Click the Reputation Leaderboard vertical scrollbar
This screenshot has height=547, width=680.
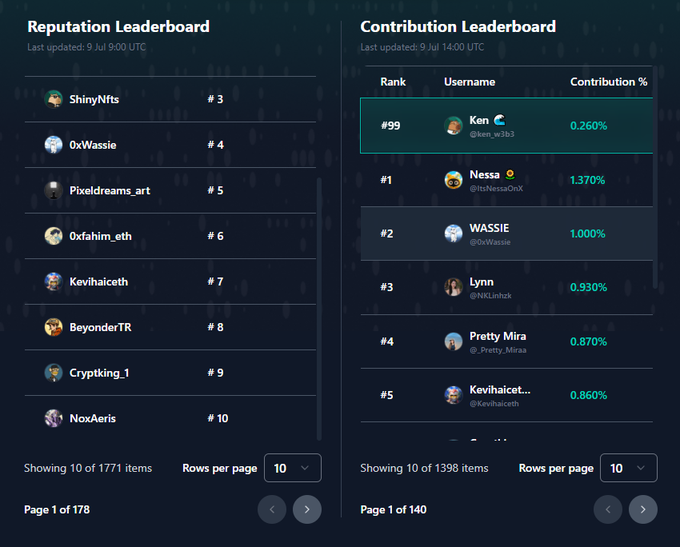[319, 309]
